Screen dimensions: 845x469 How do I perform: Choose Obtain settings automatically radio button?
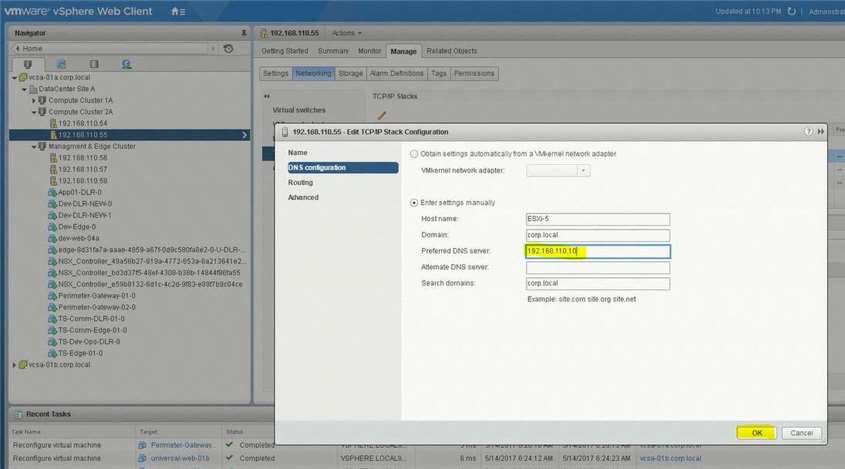click(x=414, y=154)
